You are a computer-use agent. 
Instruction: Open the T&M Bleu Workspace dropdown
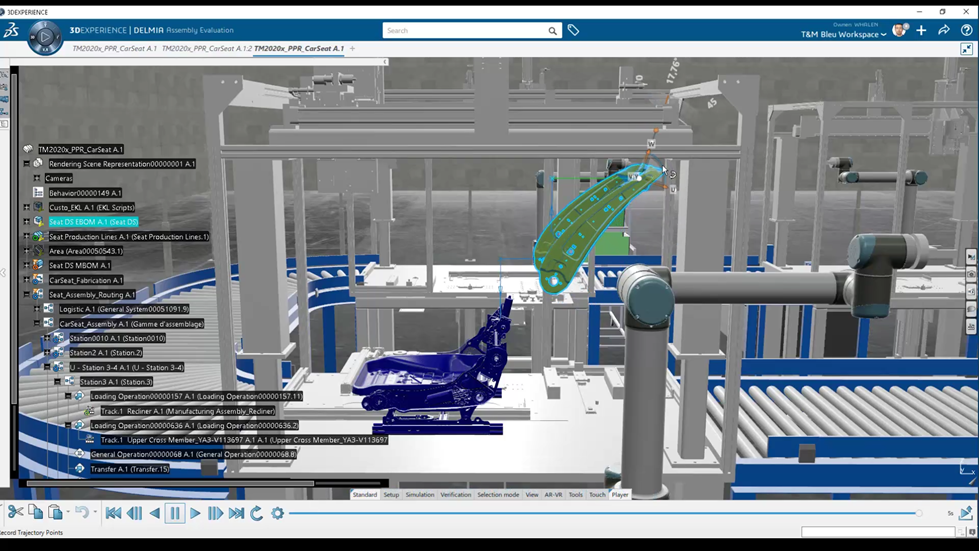coord(844,34)
